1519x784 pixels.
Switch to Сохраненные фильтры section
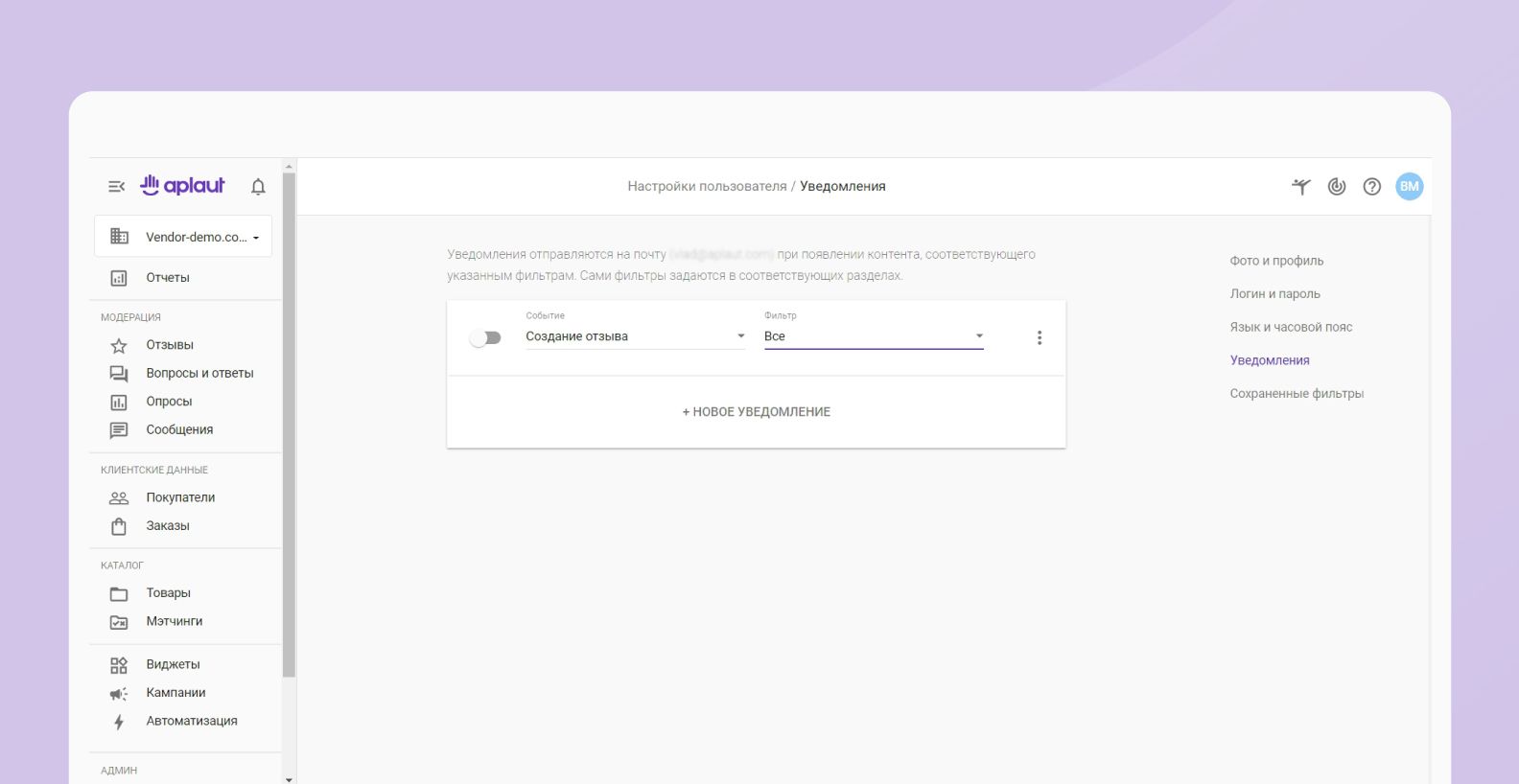click(x=1297, y=394)
